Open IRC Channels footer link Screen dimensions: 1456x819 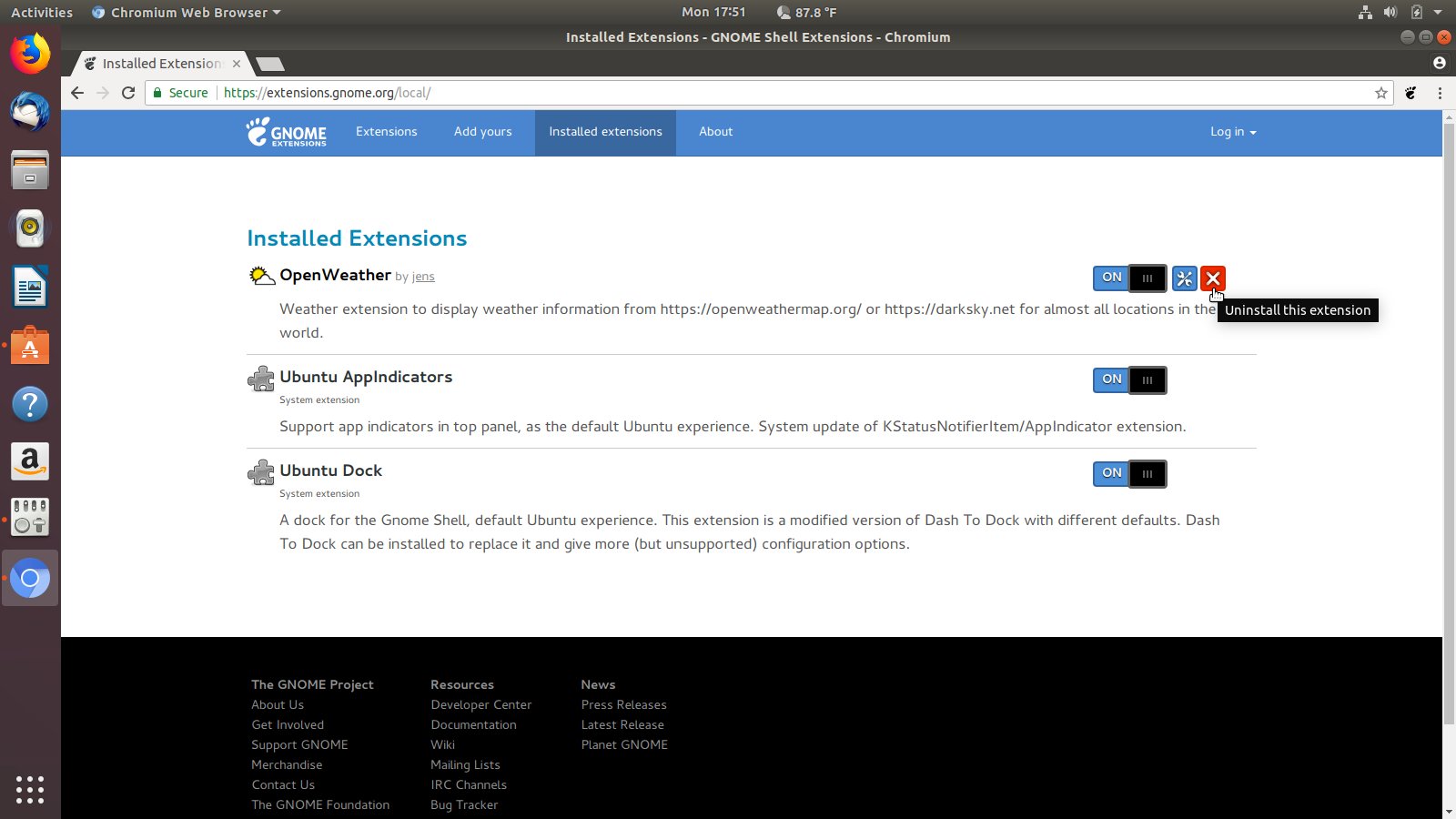(469, 784)
